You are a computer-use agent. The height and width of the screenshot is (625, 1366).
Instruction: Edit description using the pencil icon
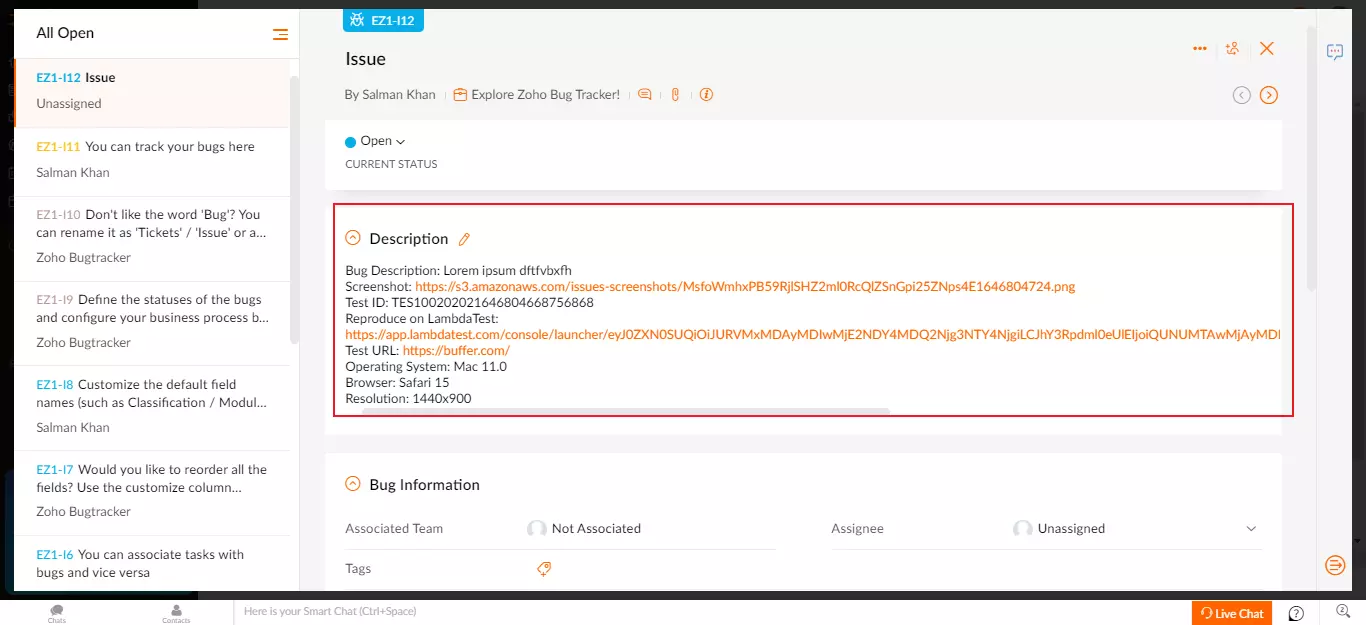[x=464, y=239]
